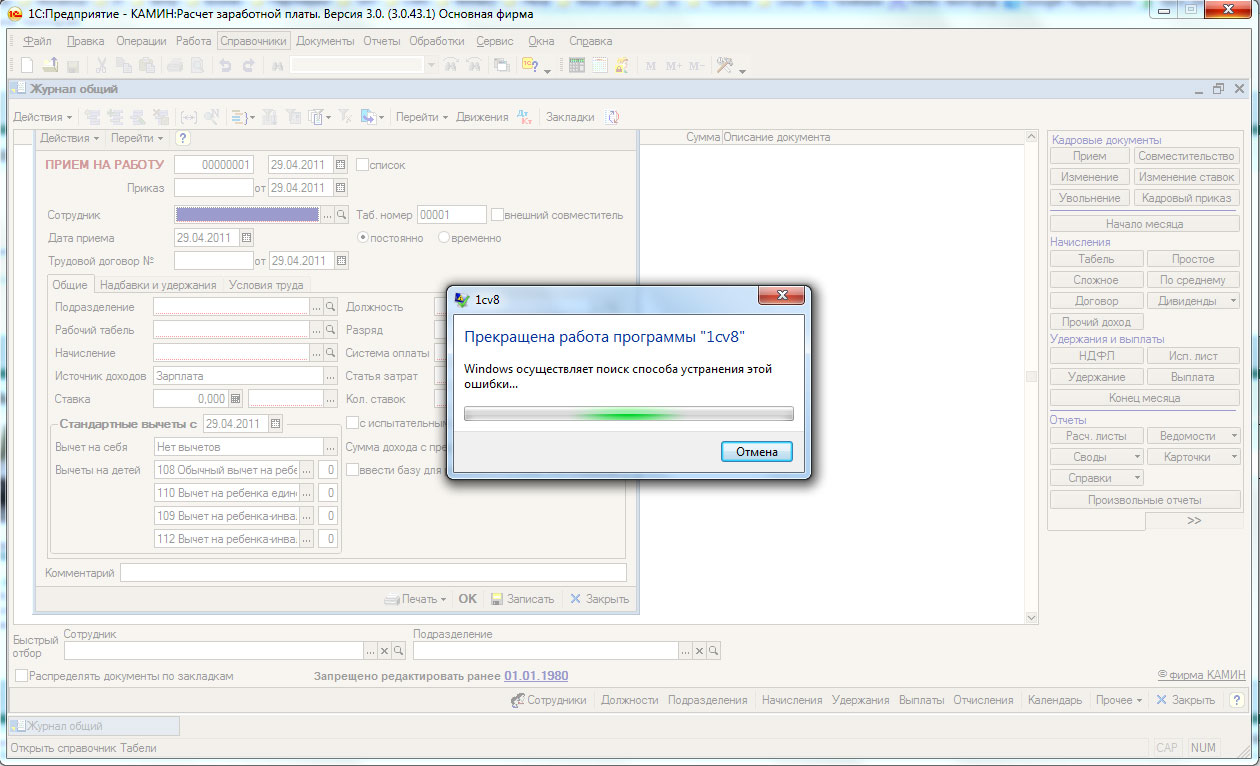
Task: Open the Карточки dropdown button
Action: click(x=1193, y=457)
